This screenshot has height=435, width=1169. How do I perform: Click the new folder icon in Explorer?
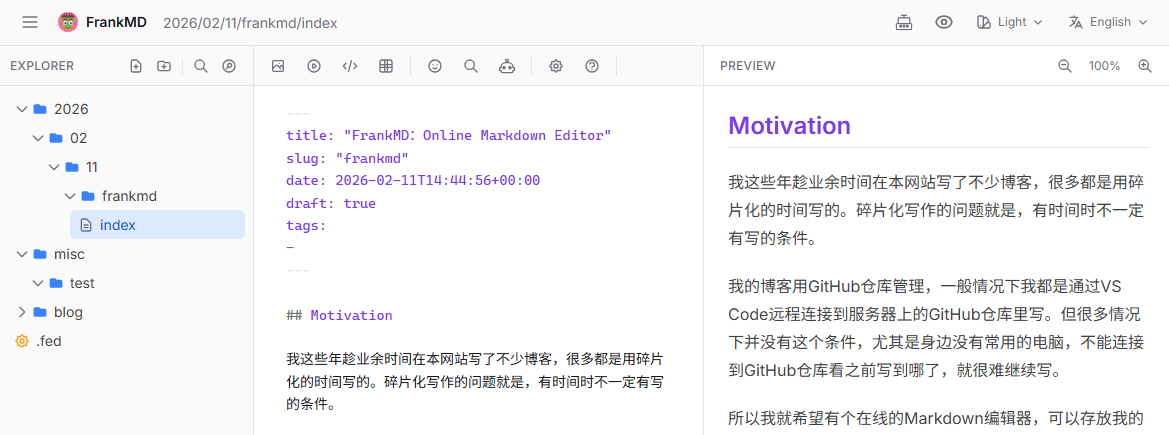(x=164, y=66)
